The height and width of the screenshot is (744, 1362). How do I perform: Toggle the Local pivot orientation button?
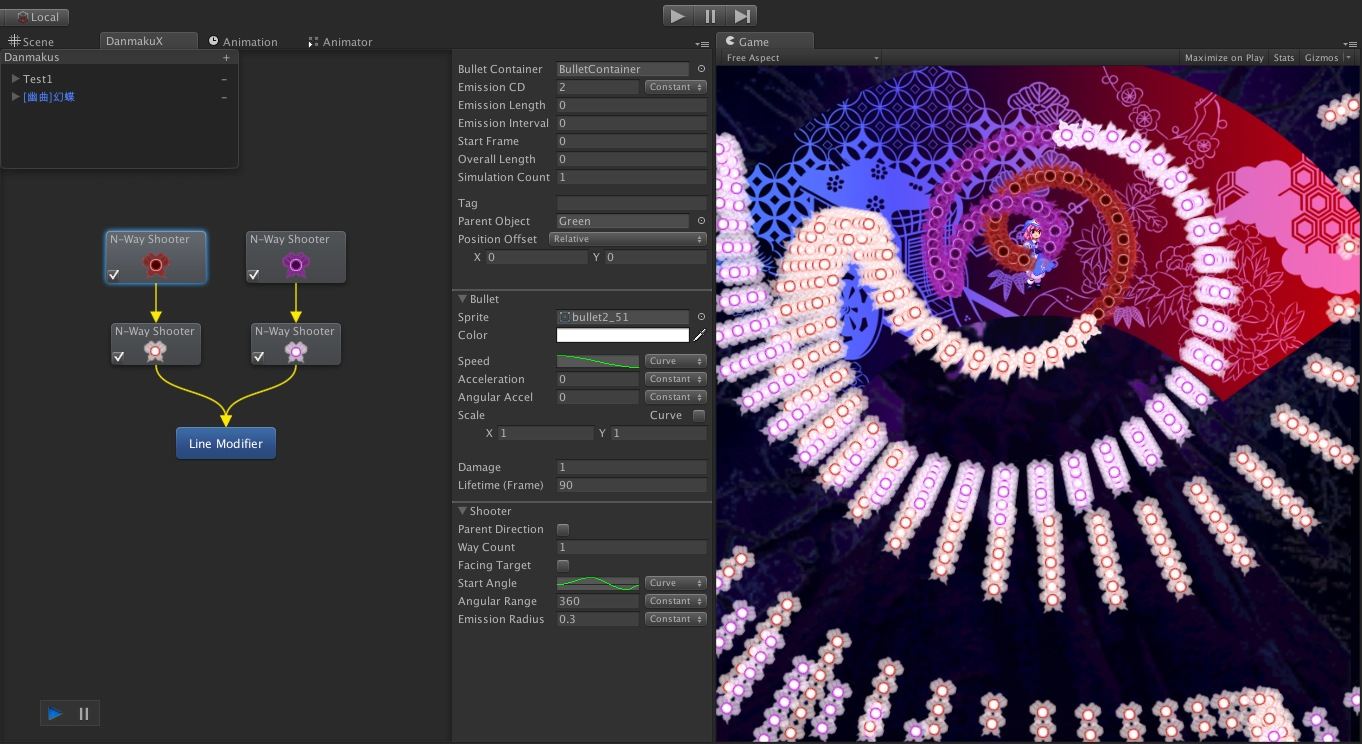click(37, 17)
